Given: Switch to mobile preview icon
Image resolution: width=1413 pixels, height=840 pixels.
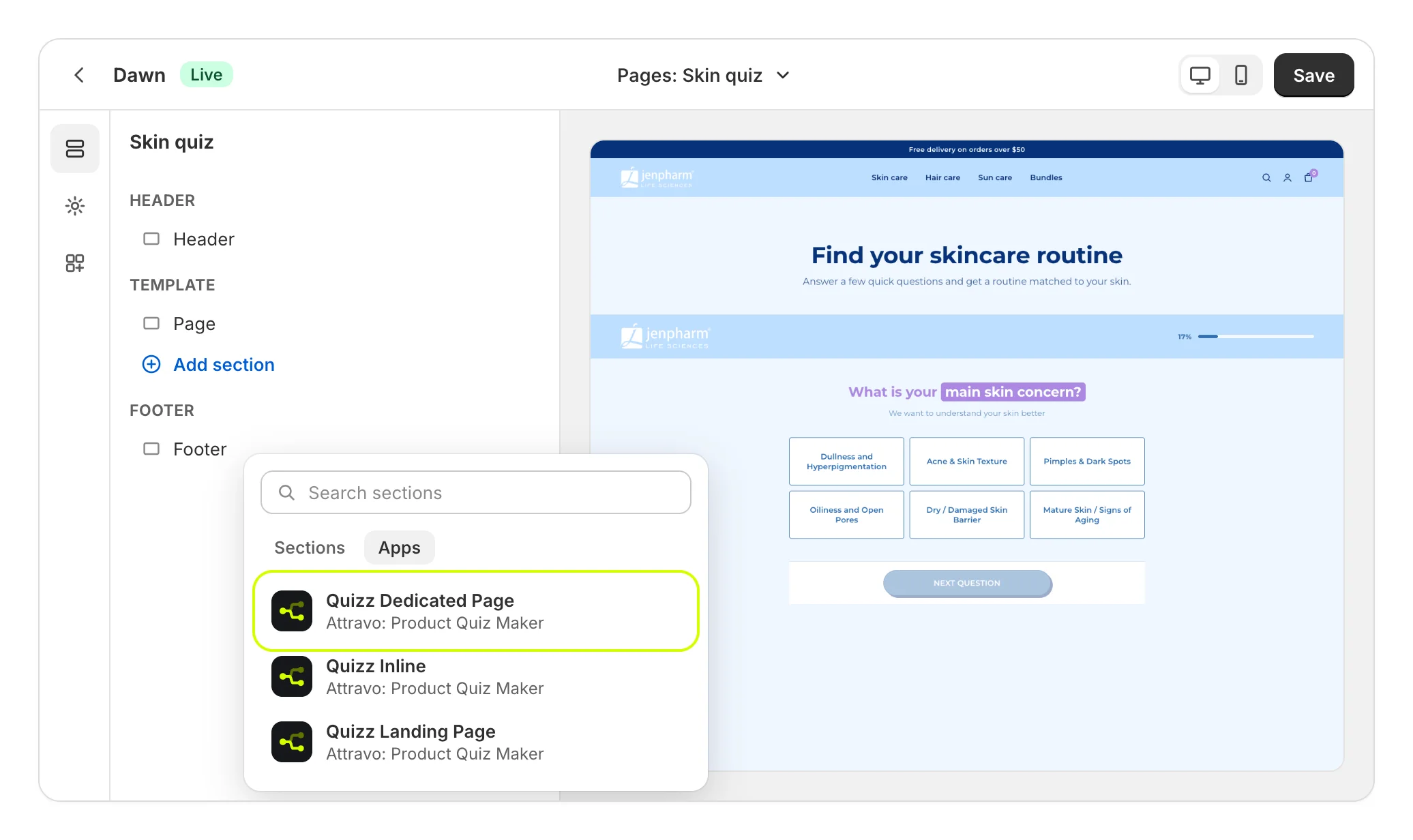Looking at the screenshot, I should tap(1241, 75).
